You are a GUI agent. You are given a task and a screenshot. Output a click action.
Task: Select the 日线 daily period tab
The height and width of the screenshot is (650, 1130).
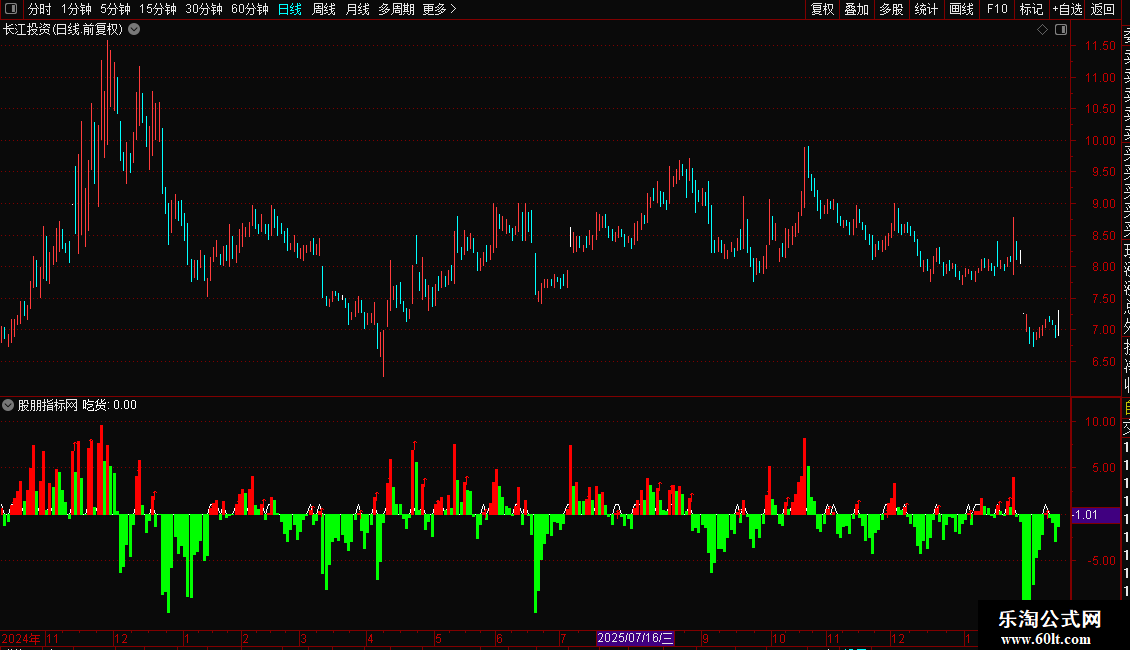pos(290,9)
